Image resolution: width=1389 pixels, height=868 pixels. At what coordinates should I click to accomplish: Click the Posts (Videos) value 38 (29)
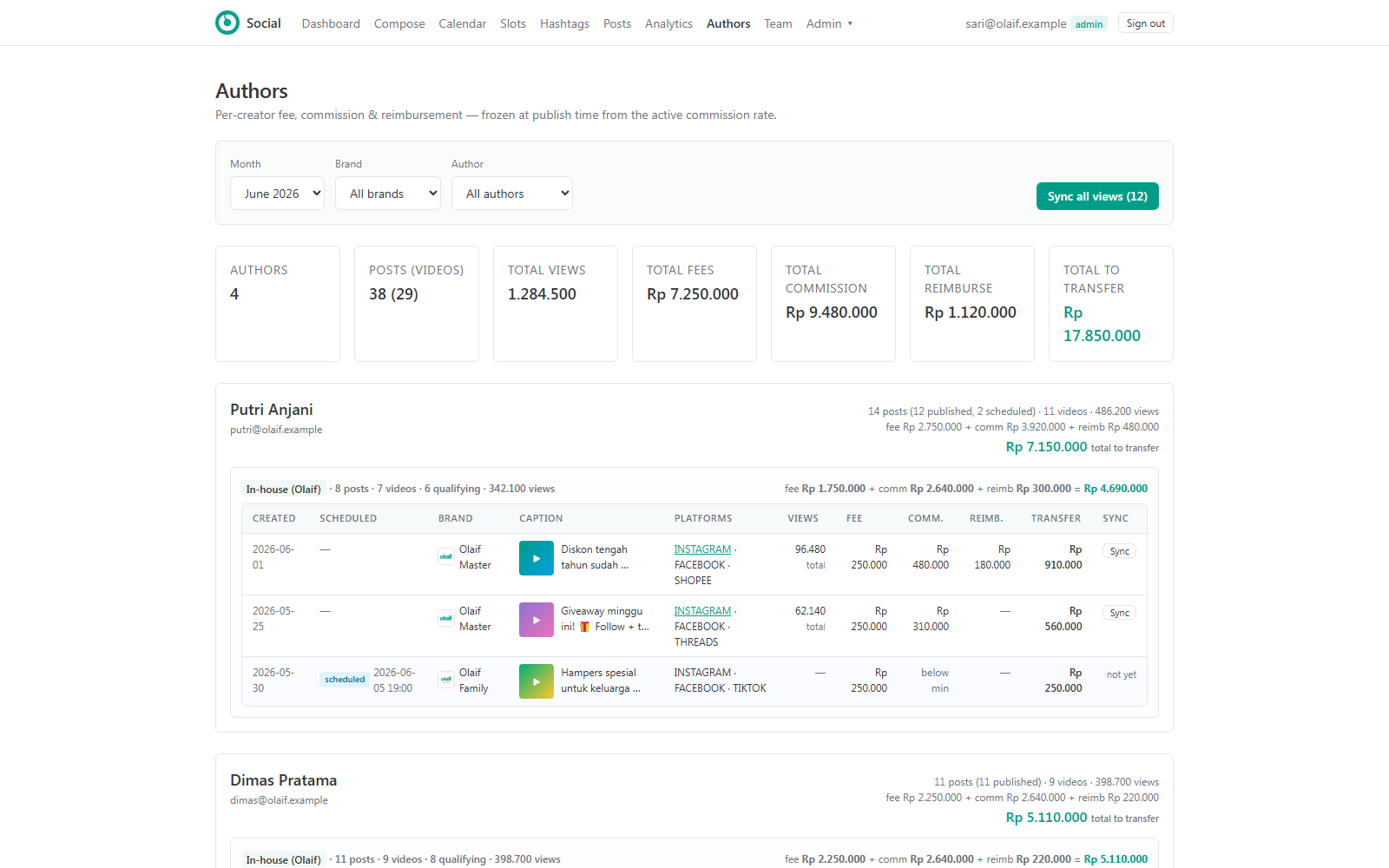click(x=393, y=294)
